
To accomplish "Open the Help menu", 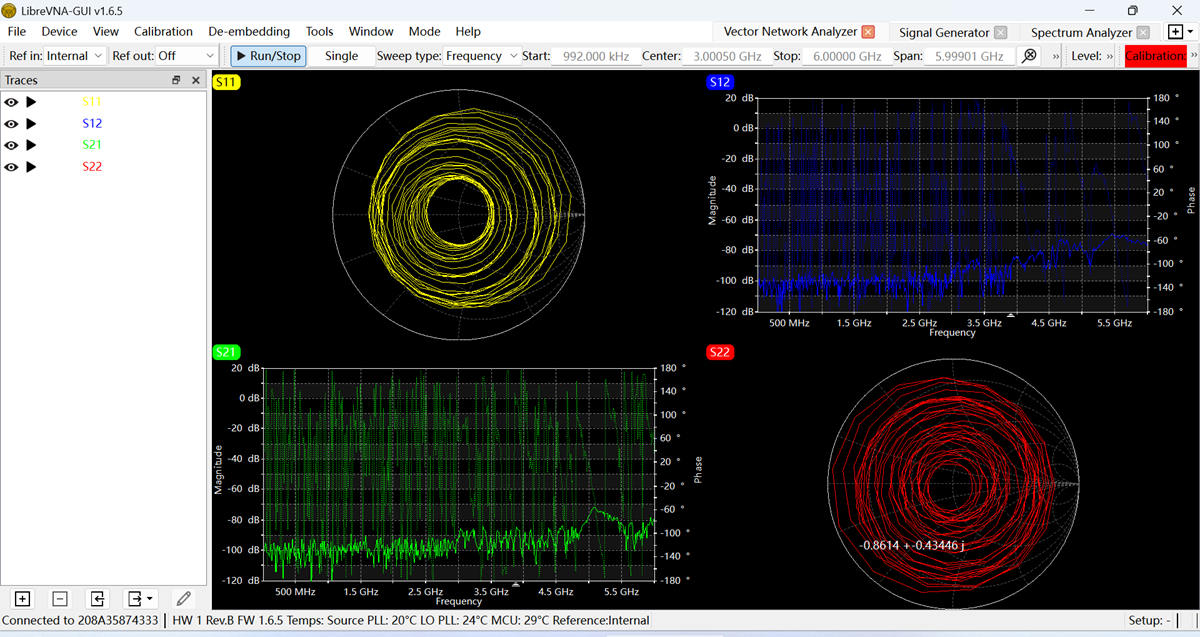I will pos(468,32).
